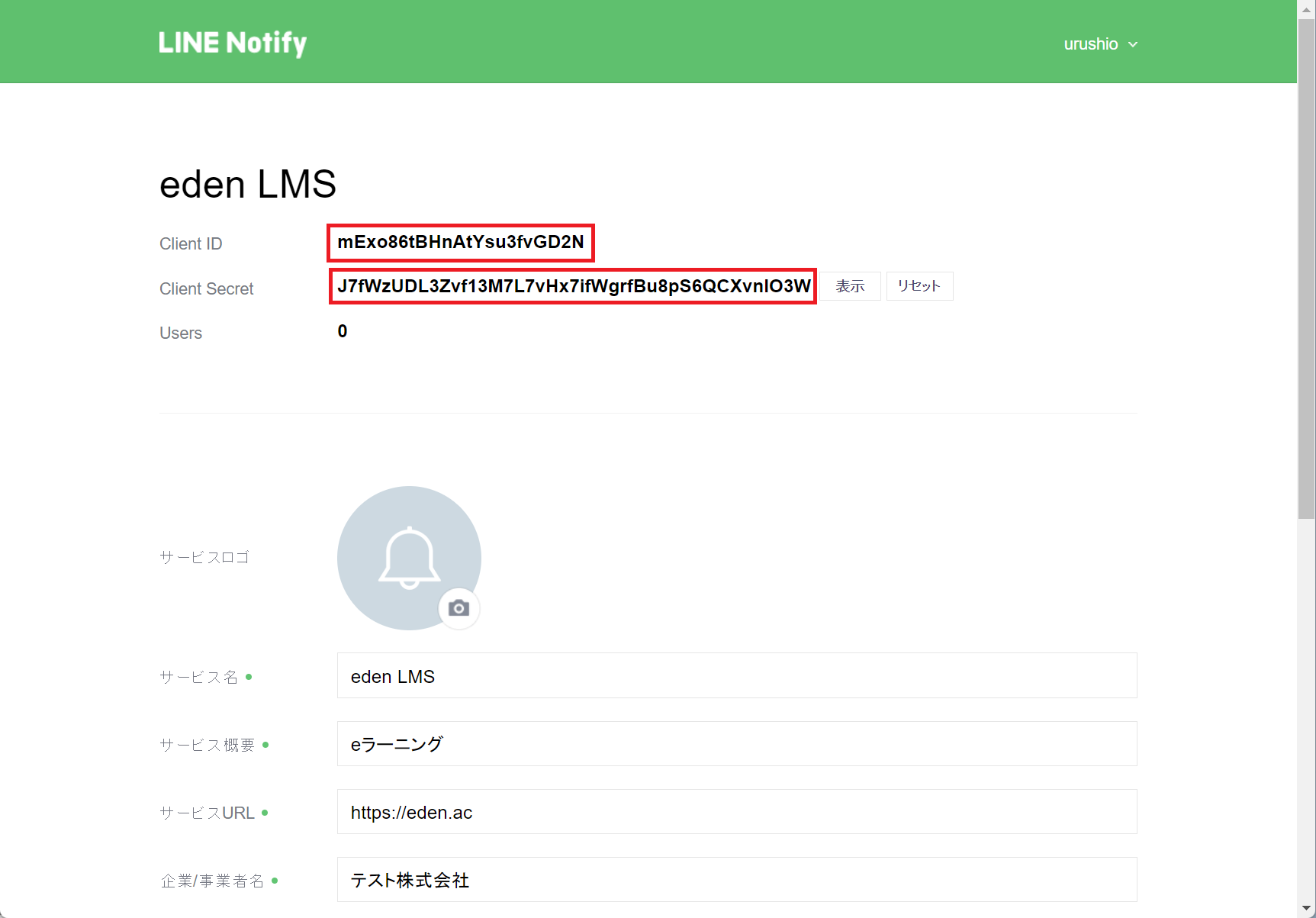1316x918 pixels.
Task: Open the urushio account dropdown
Action: click(x=1100, y=44)
